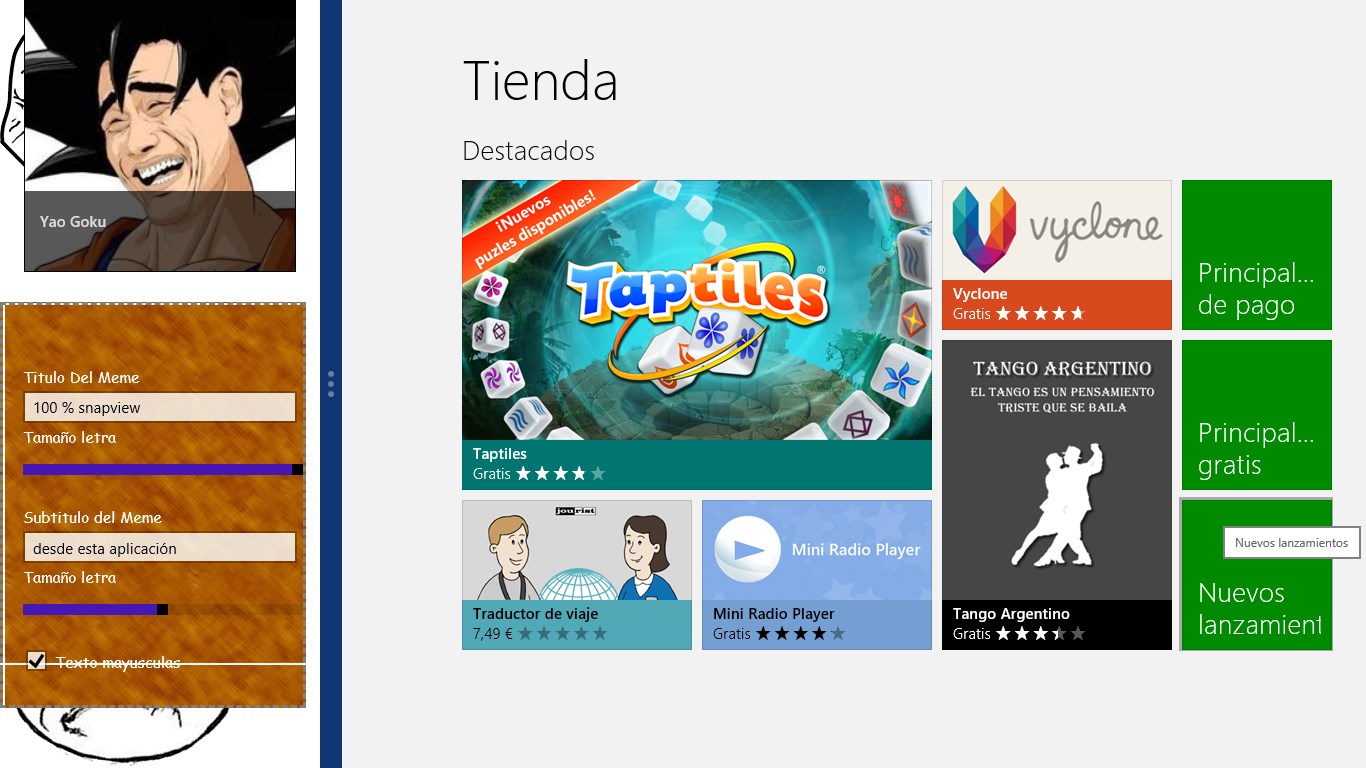Open the Taptiles featured game tile
The image size is (1366, 768).
click(696, 334)
